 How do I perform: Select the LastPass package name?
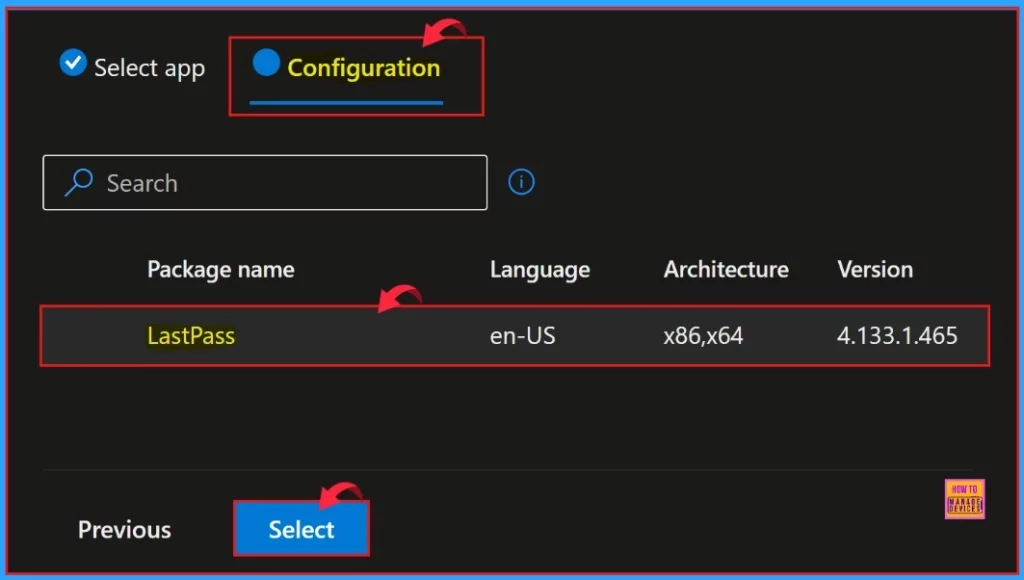click(x=191, y=336)
